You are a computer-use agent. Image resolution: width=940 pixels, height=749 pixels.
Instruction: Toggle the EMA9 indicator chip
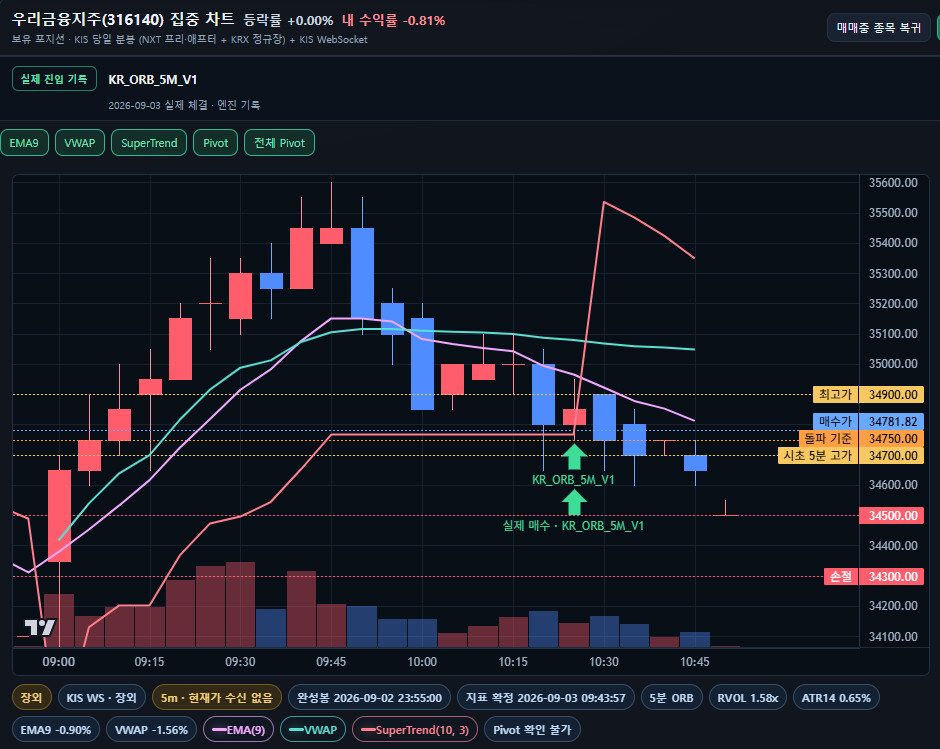[24, 143]
